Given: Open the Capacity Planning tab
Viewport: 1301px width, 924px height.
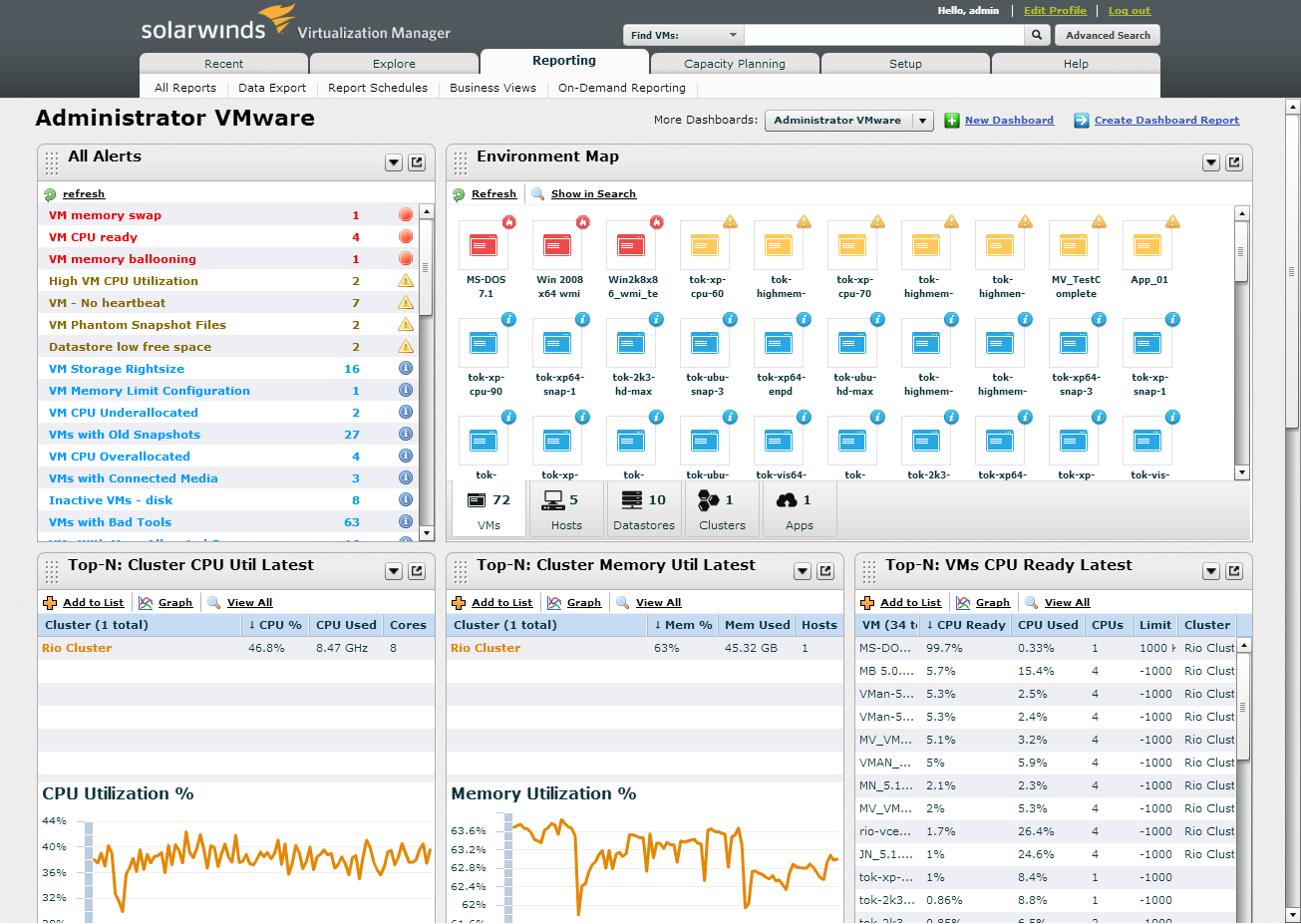Looking at the screenshot, I should pyautogui.click(x=735, y=64).
